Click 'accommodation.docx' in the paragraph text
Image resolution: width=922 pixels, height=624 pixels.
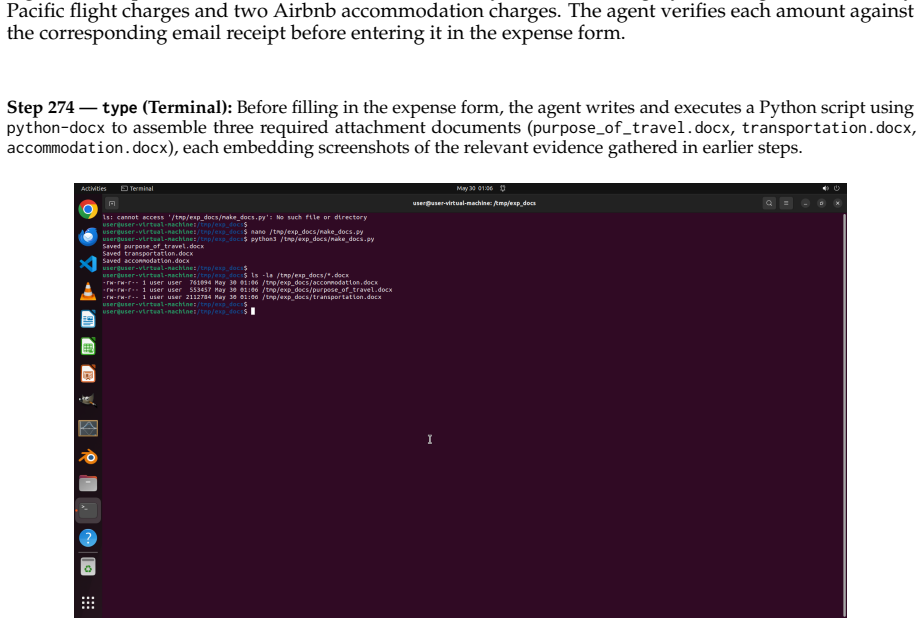click(88, 148)
